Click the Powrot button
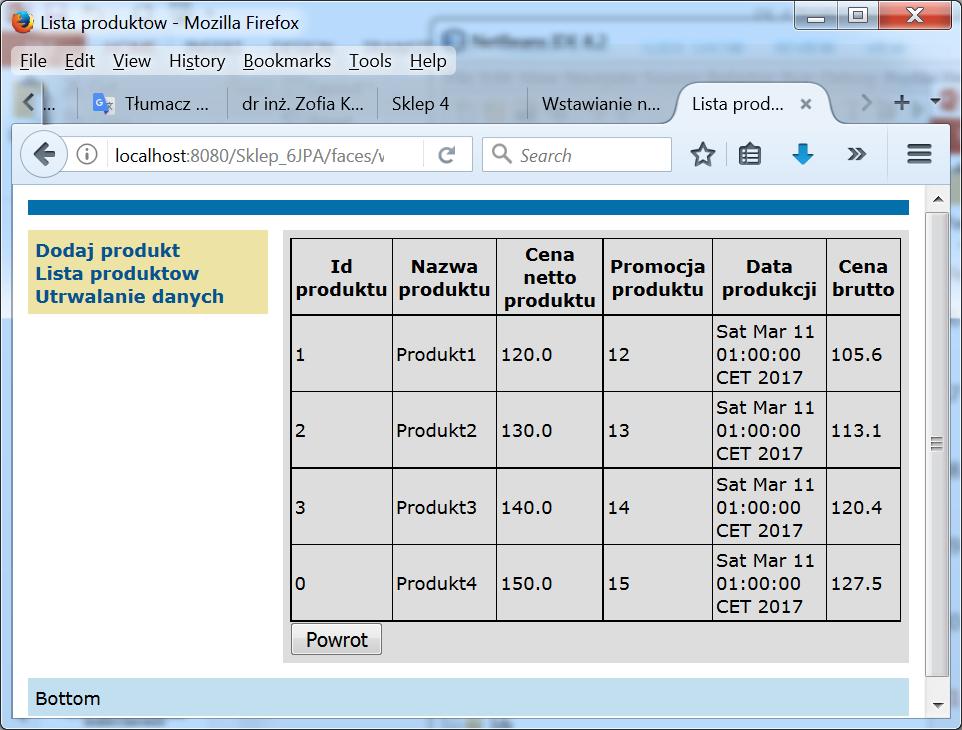The width and height of the screenshot is (962, 730). coord(336,639)
